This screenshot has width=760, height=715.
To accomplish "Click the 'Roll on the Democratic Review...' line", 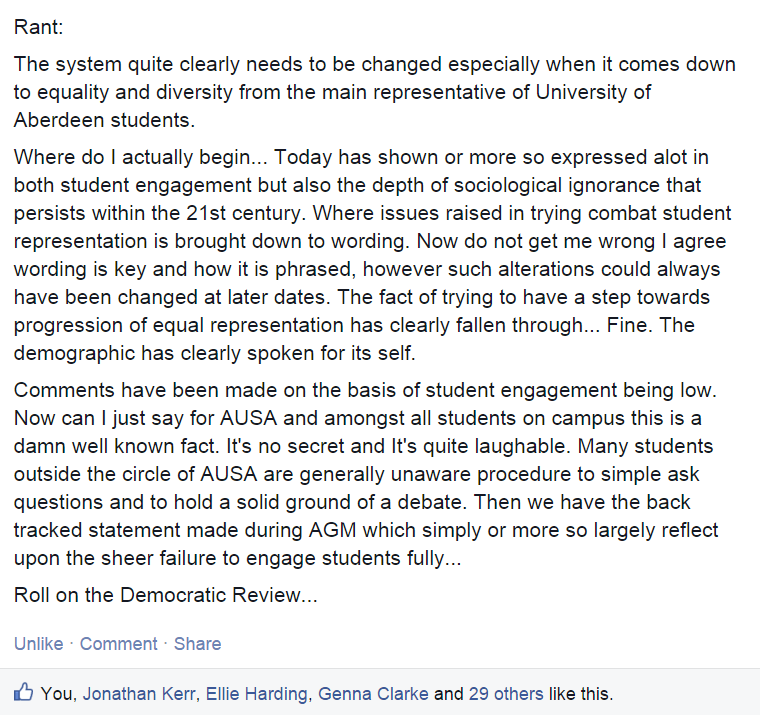I will tap(166, 595).
